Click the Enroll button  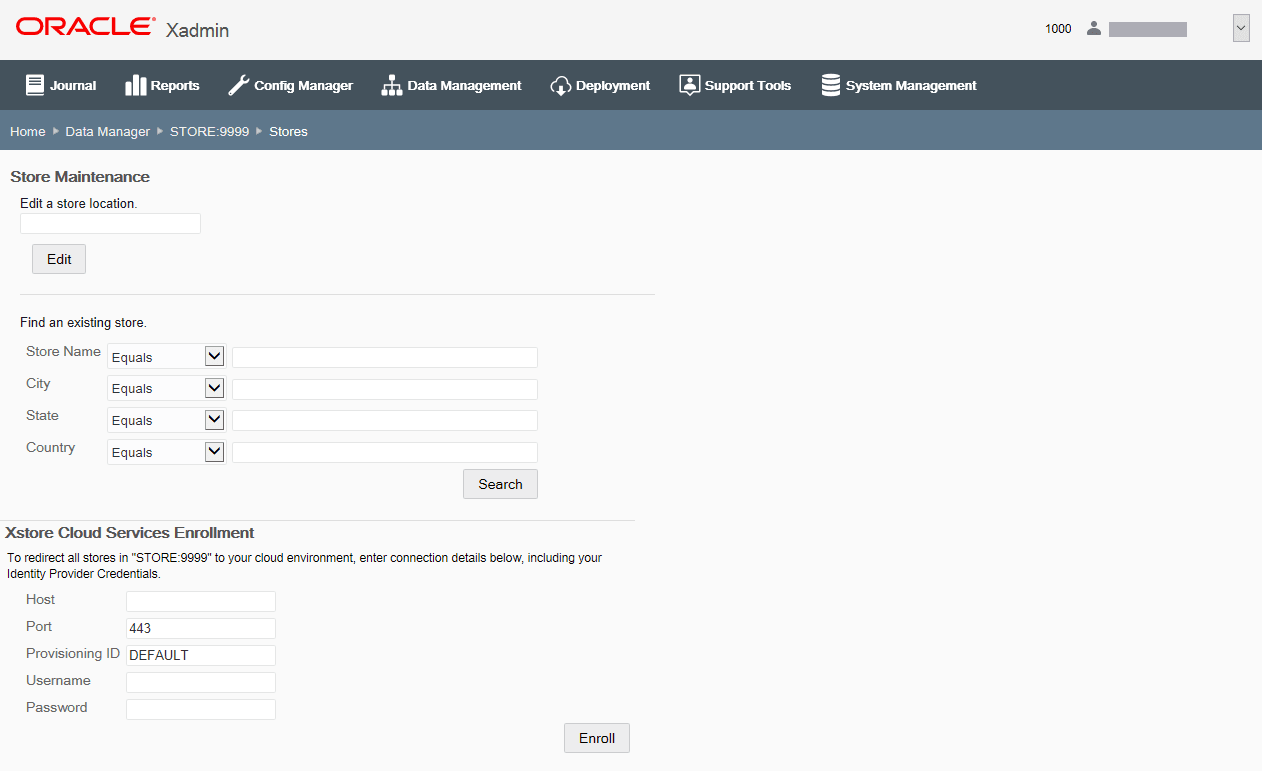pos(596,738)
